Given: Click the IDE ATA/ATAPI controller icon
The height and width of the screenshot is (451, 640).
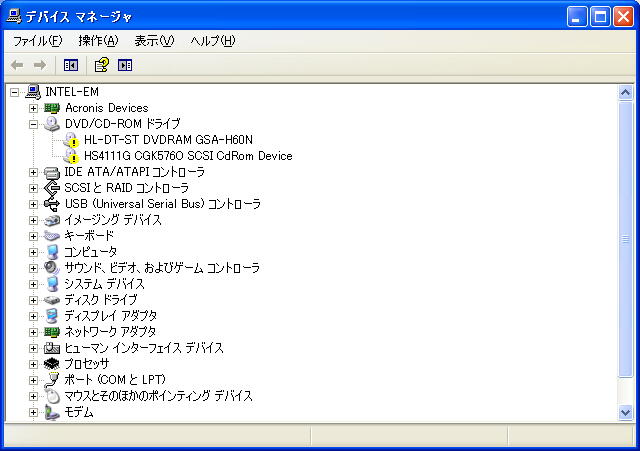Looking at the screenshot, I should click(52, 172).
